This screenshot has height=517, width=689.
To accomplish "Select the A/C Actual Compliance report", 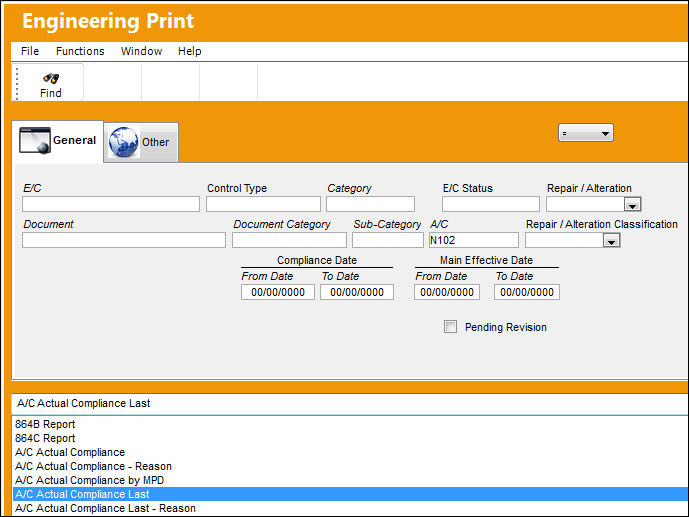I will point(350,452).
